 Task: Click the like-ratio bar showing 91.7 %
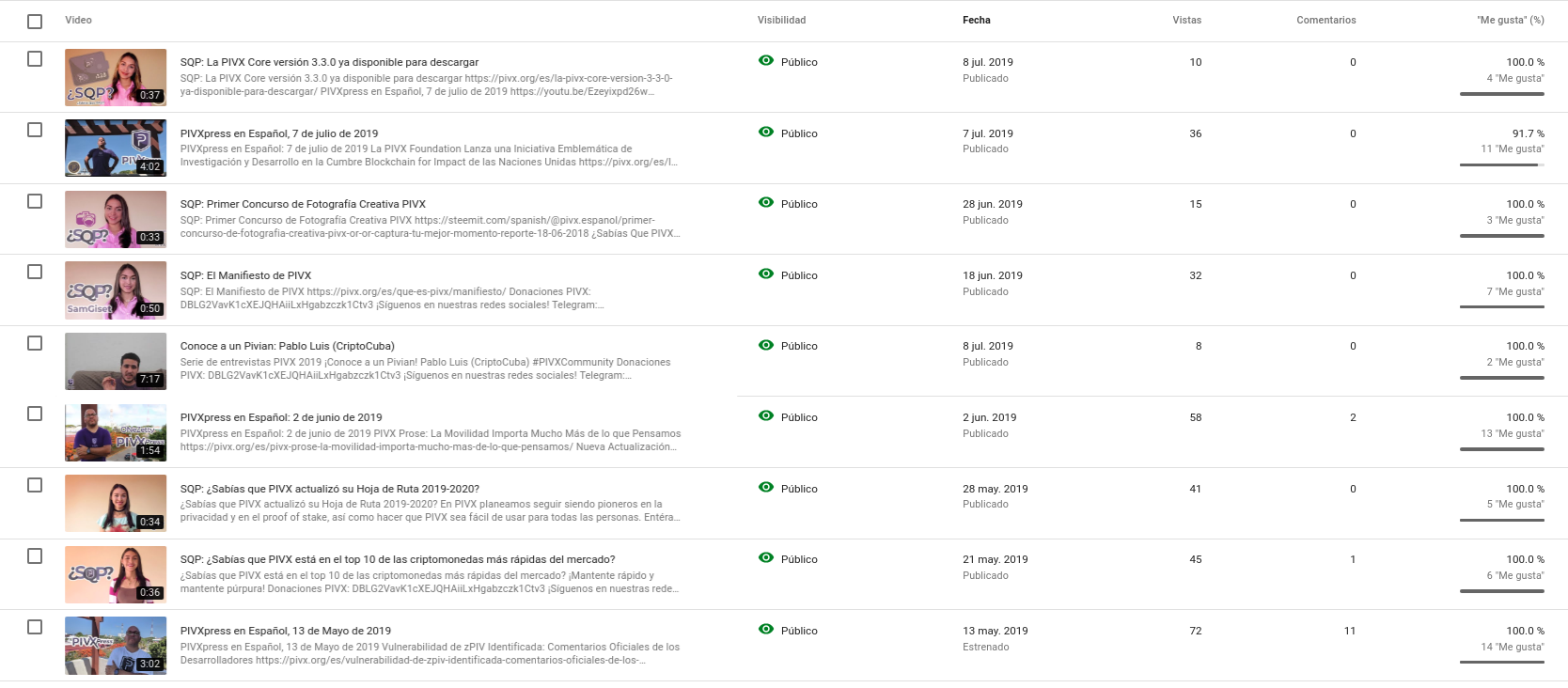[1502, 164]
